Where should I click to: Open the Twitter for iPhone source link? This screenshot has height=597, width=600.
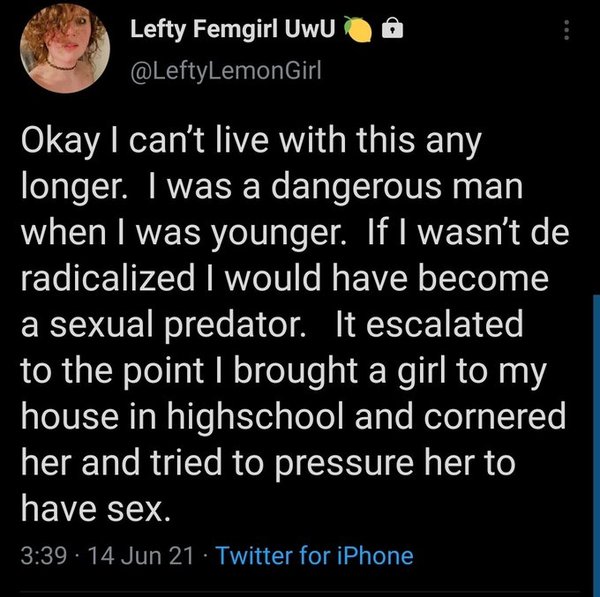(313, 554)
